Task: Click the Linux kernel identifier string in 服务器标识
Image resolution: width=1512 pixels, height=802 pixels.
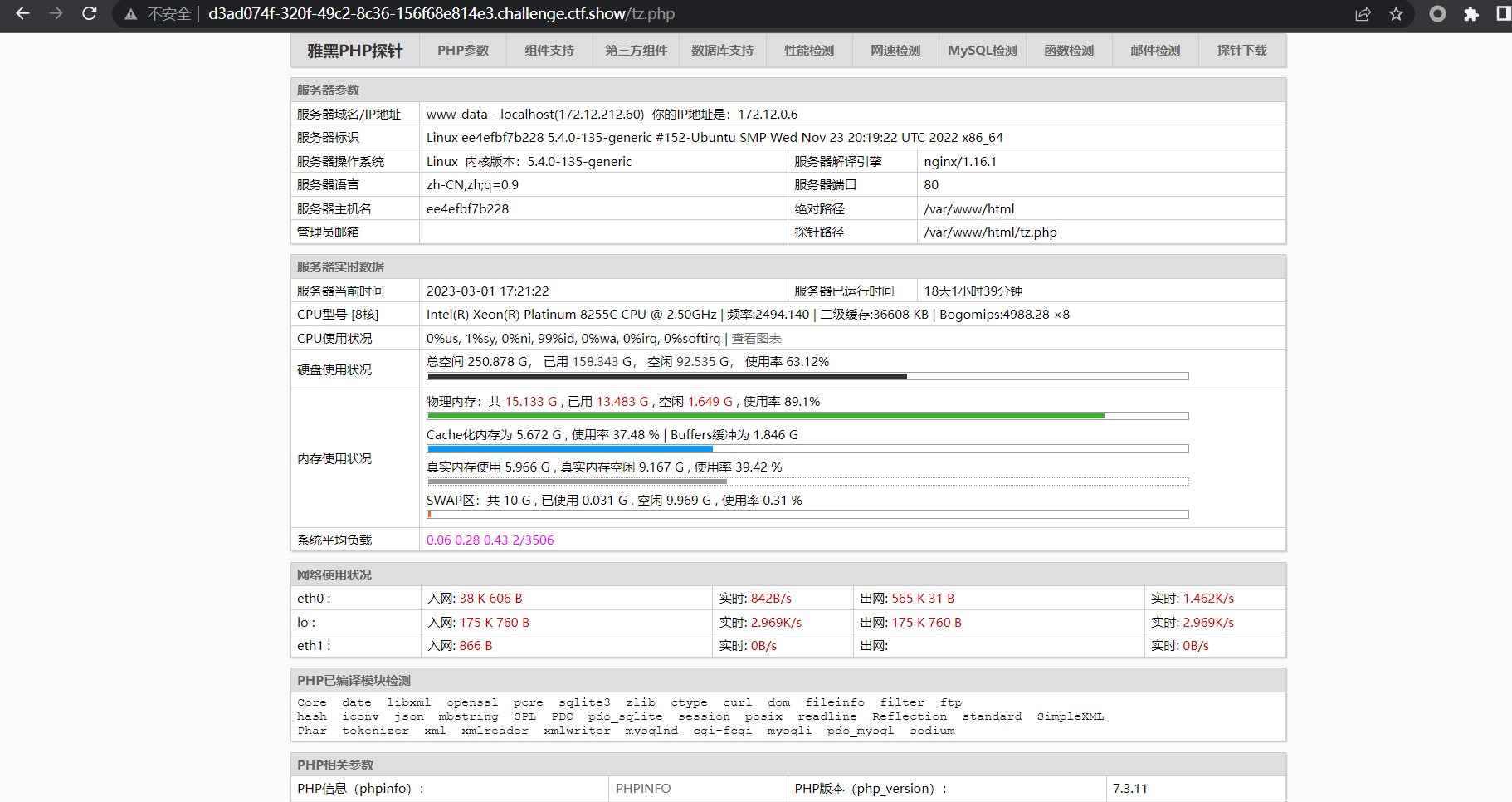Action: coord(715,138)
